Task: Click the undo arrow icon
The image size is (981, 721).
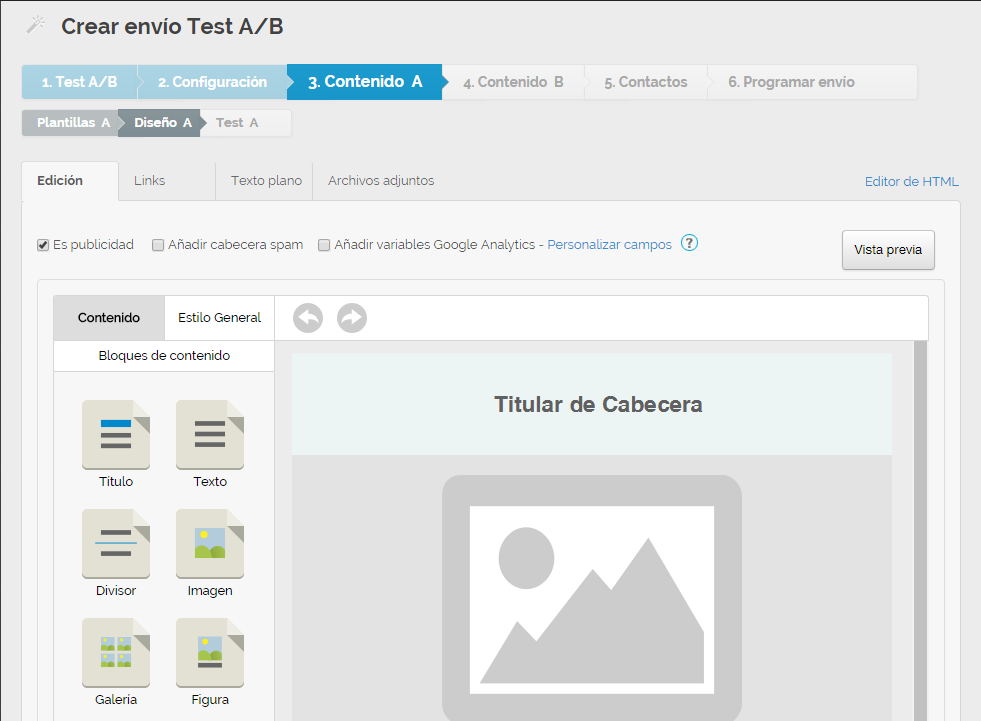Action: click(x=308, y=318)
